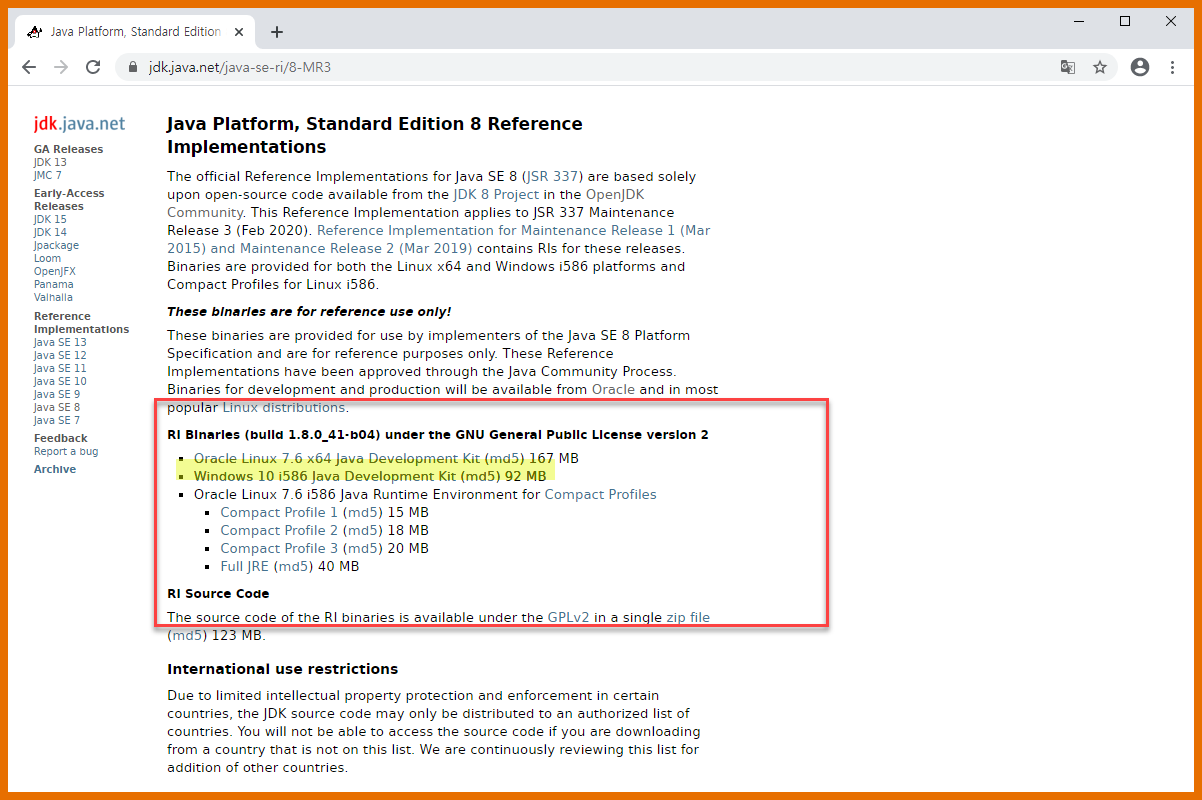Open the GPLv2 license link
Screen dimensions: 1202x800
[x=569, y=617]
